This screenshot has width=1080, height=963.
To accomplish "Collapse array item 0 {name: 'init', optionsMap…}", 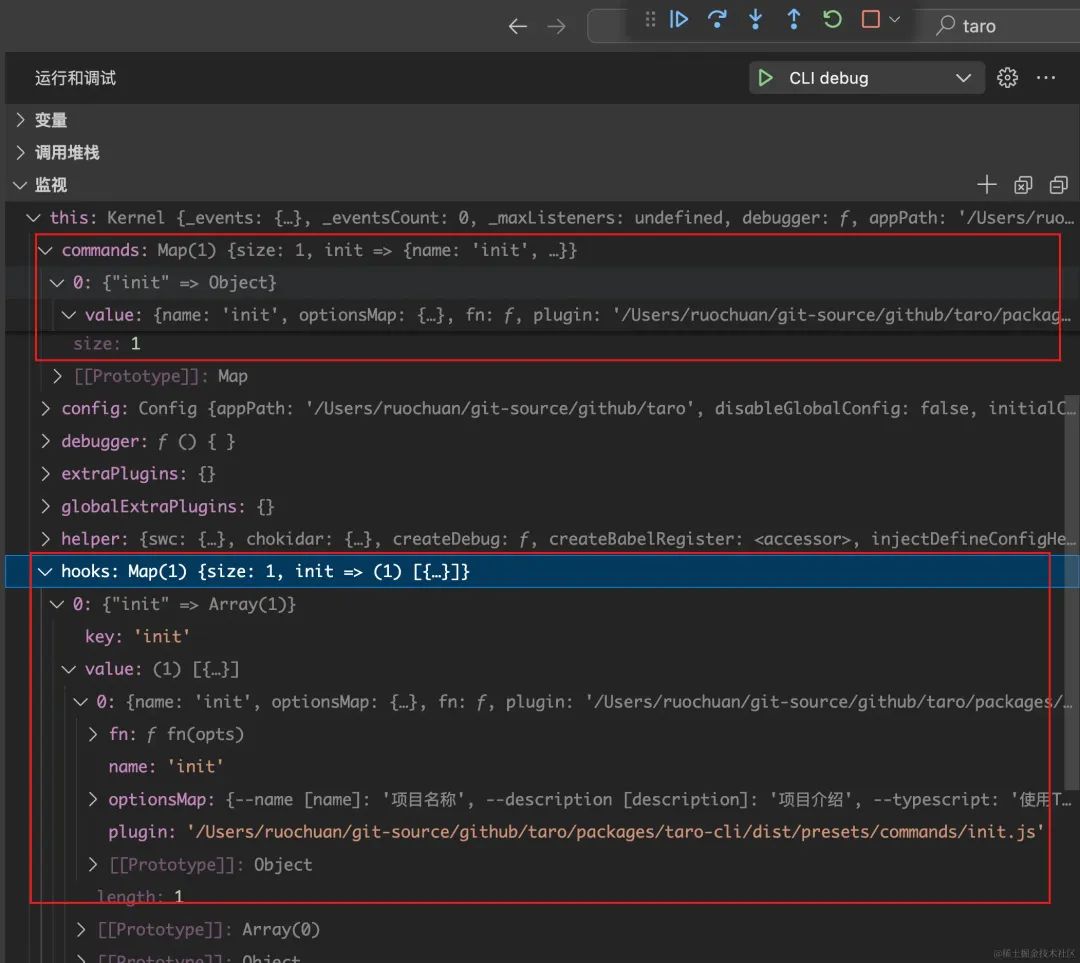I will click(x=81, y=702).
